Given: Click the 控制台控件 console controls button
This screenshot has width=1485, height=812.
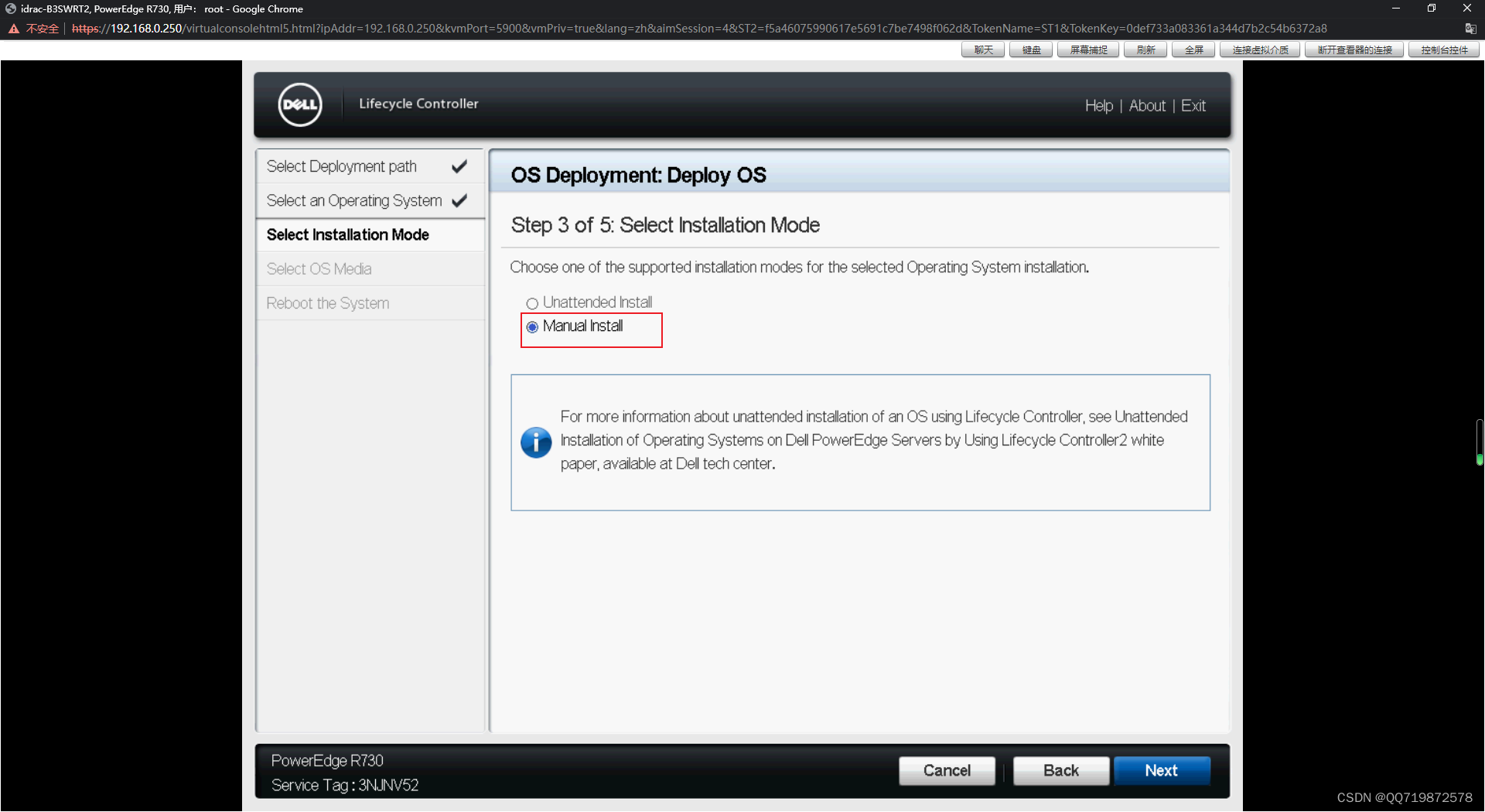Looking at the screenshot, I should (x=1444, y=49).
